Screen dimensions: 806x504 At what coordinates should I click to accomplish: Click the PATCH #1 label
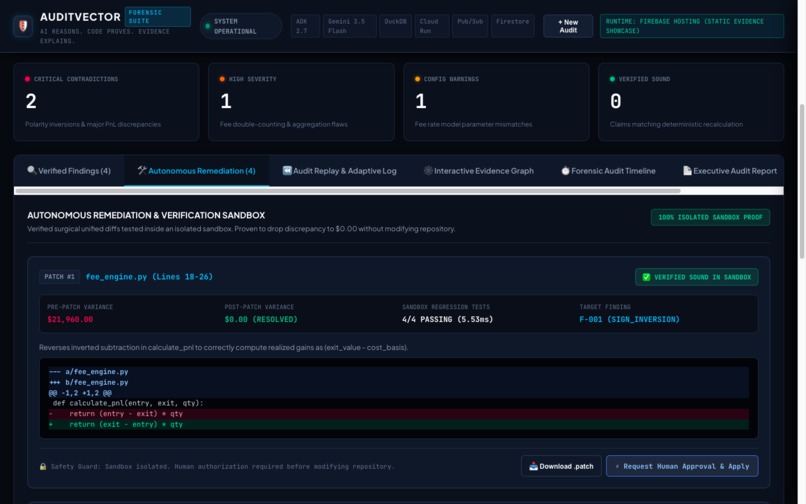pos(59,277)
